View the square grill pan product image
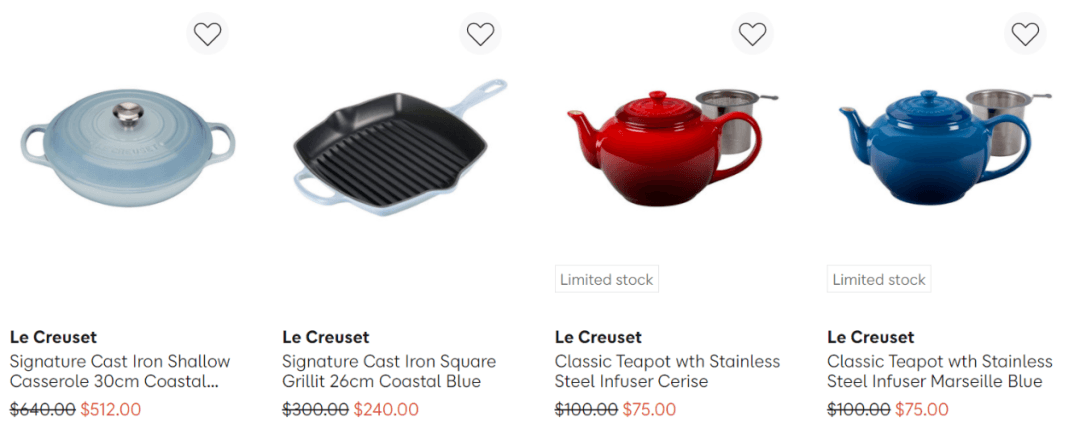The height and width of the screenshot is (429, 1080). coord(400,147)
